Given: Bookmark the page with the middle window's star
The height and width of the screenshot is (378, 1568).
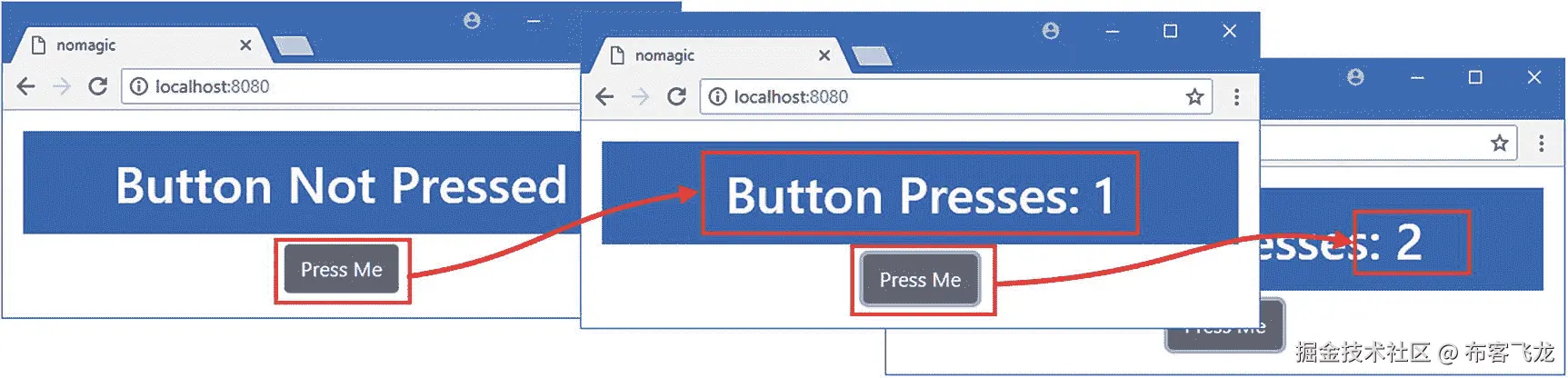Looking at the screenshot, I should [x=1194, y=96].
